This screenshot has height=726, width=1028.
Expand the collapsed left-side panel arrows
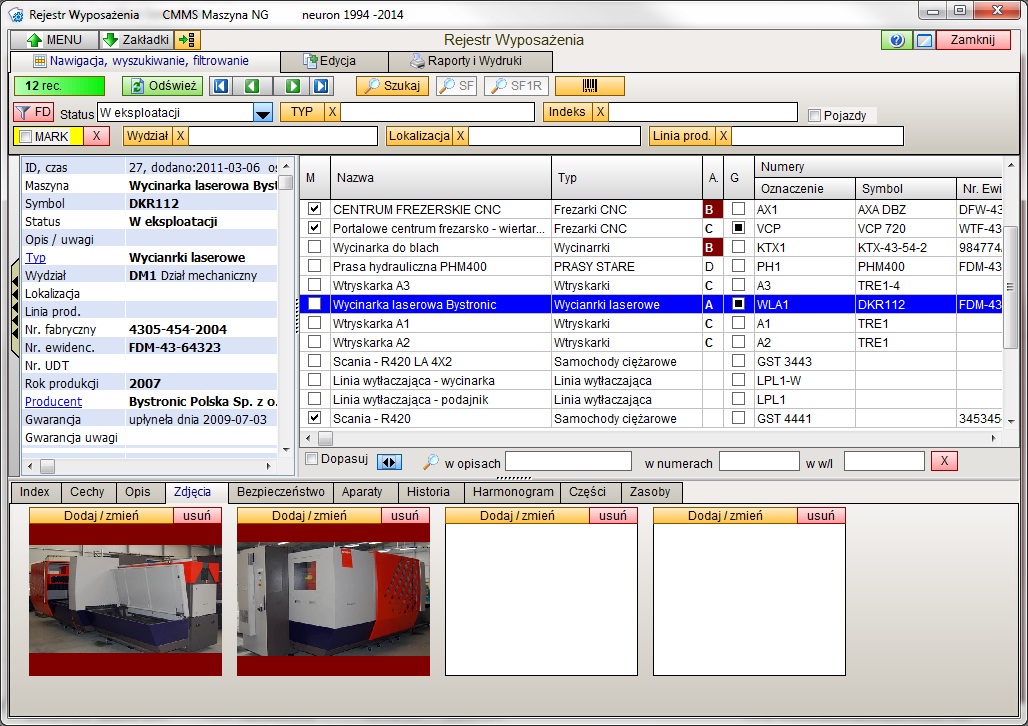click(14, 308)
